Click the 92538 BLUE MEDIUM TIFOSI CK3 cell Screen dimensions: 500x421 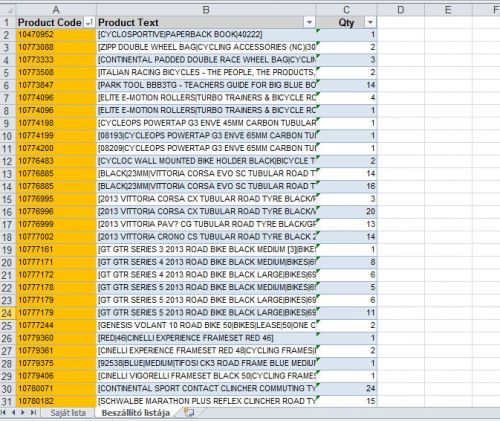coord(206,363)
